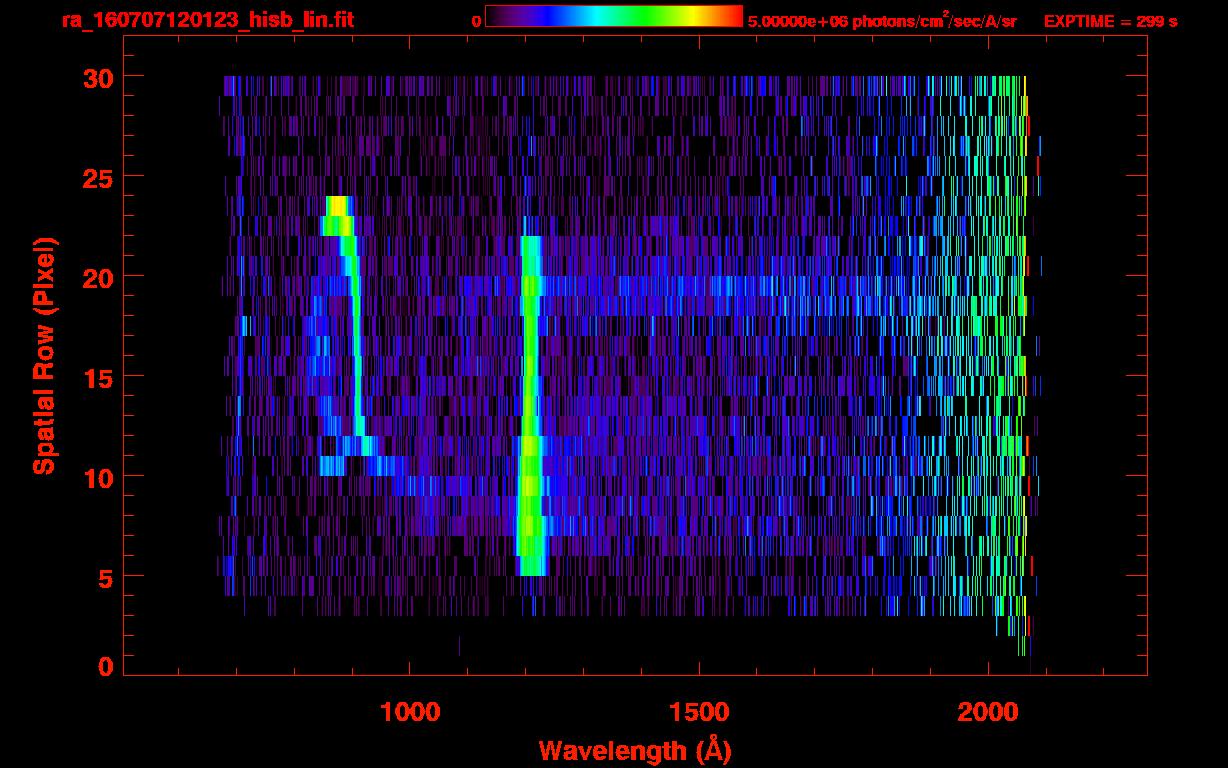
Task: Click the 1500 wavelength tick label
Action: (x=698, y=712)
